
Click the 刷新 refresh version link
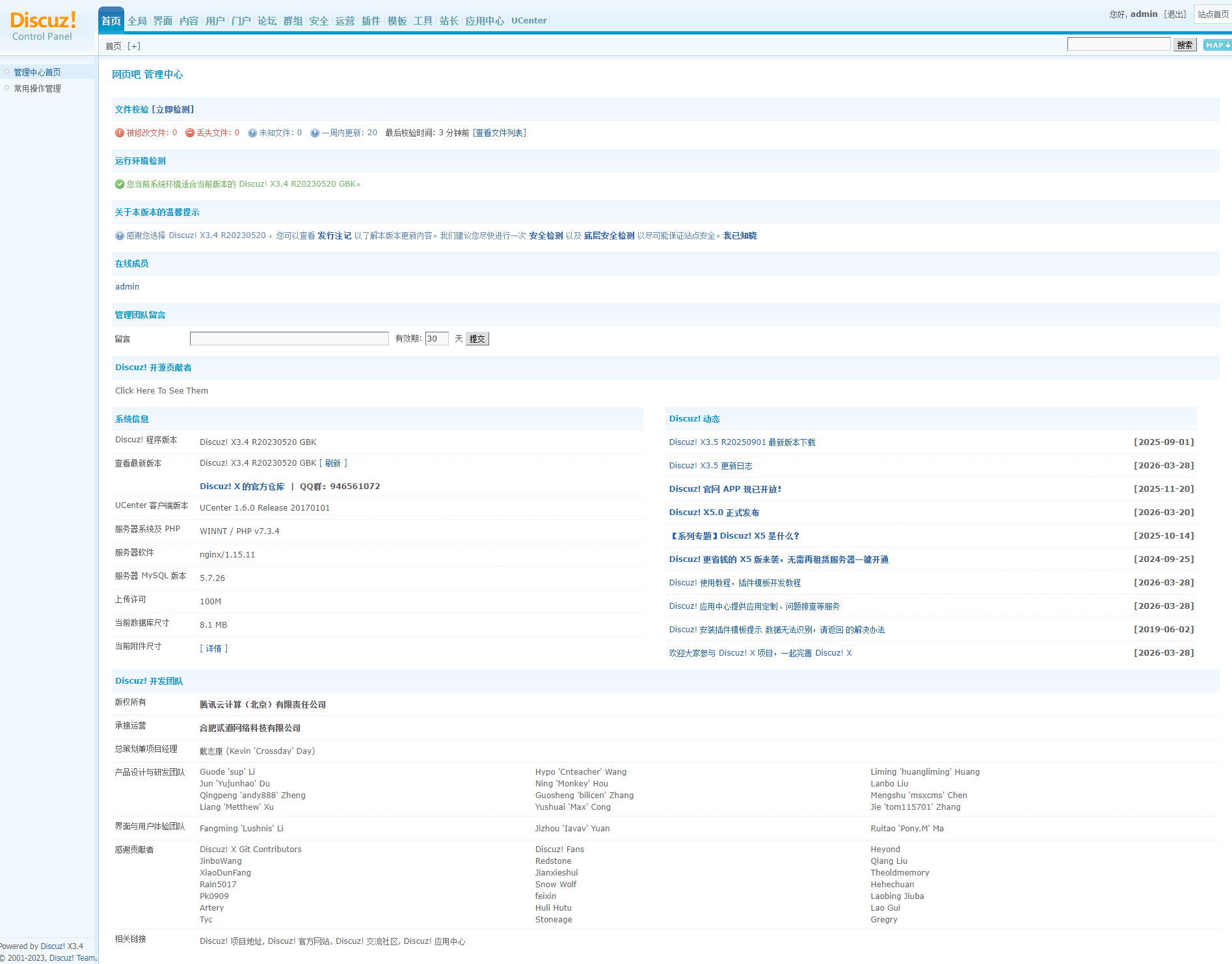(333, 463)
